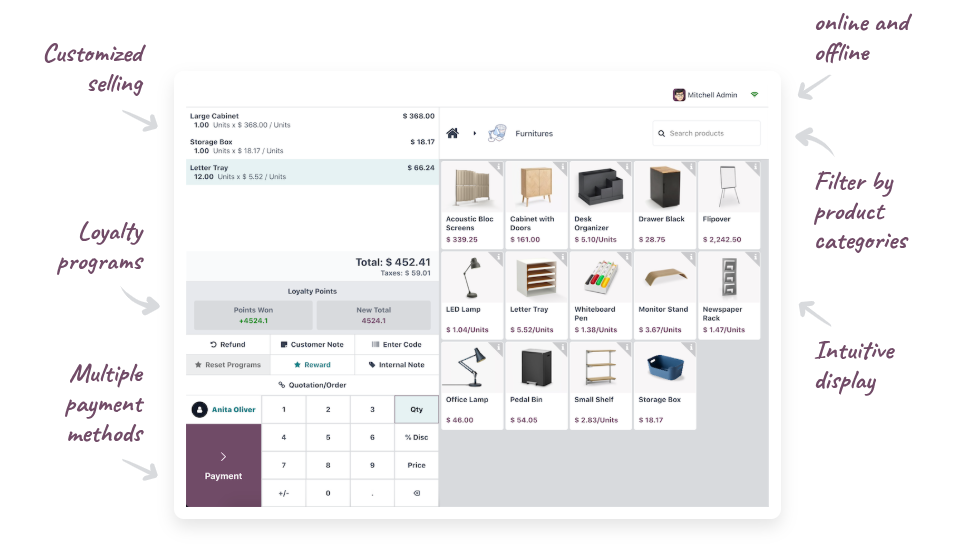Click the Reward button
Screen dimensions: 957x559
point(312,364)
